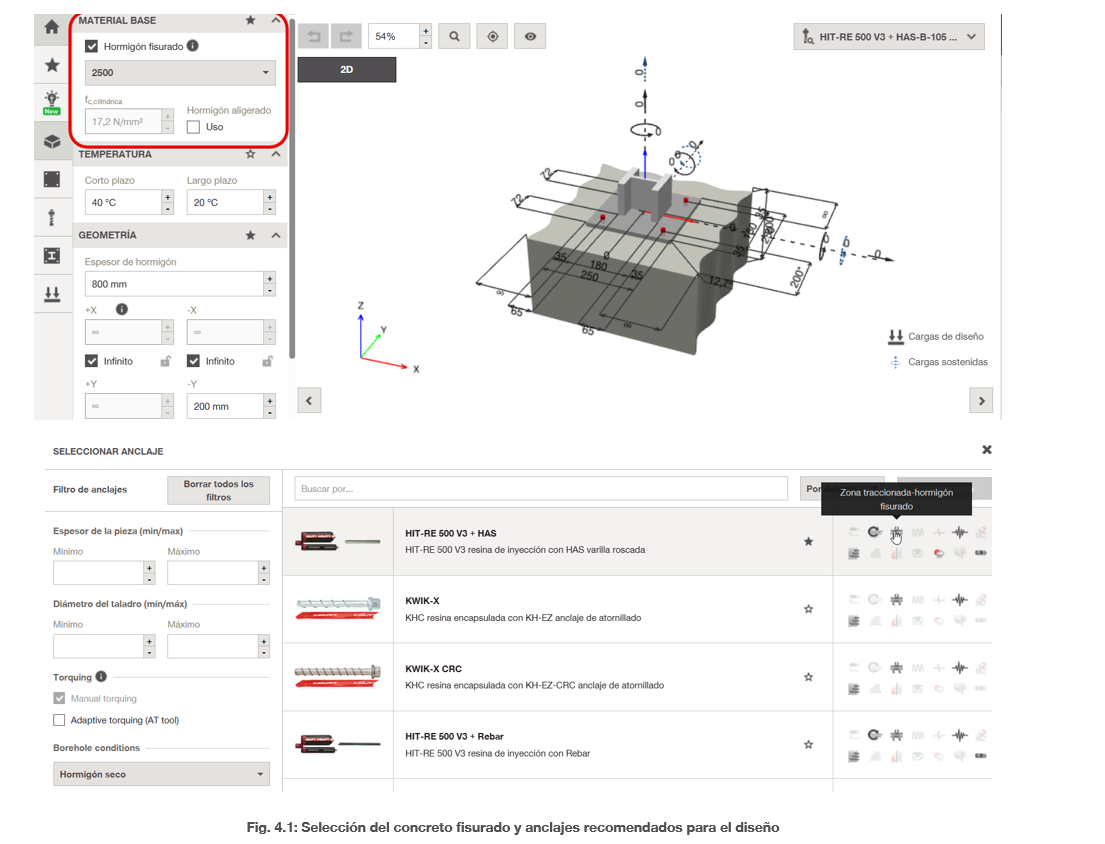Click info icon beside Hormigón fisurado
Image resolution: width=1105 pixels, height=844 pixels.
point(192,46)
